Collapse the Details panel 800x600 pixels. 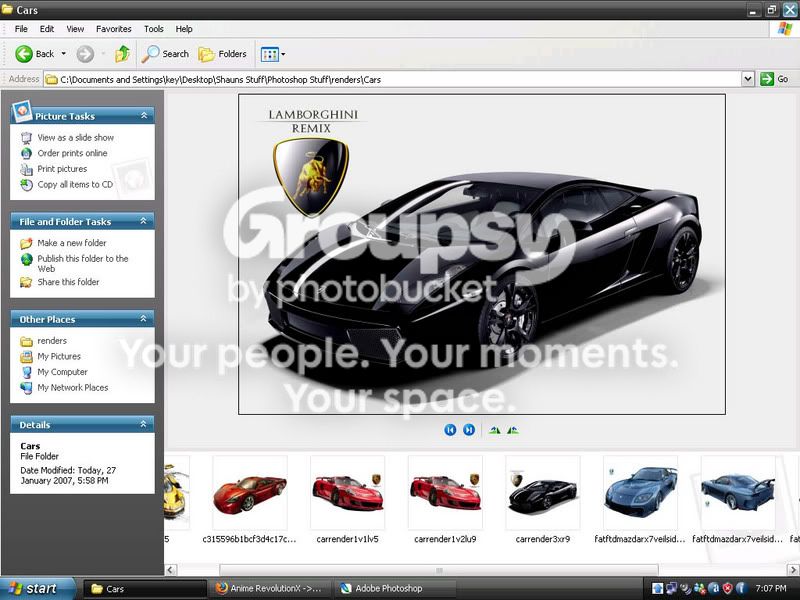pos(143,424)
